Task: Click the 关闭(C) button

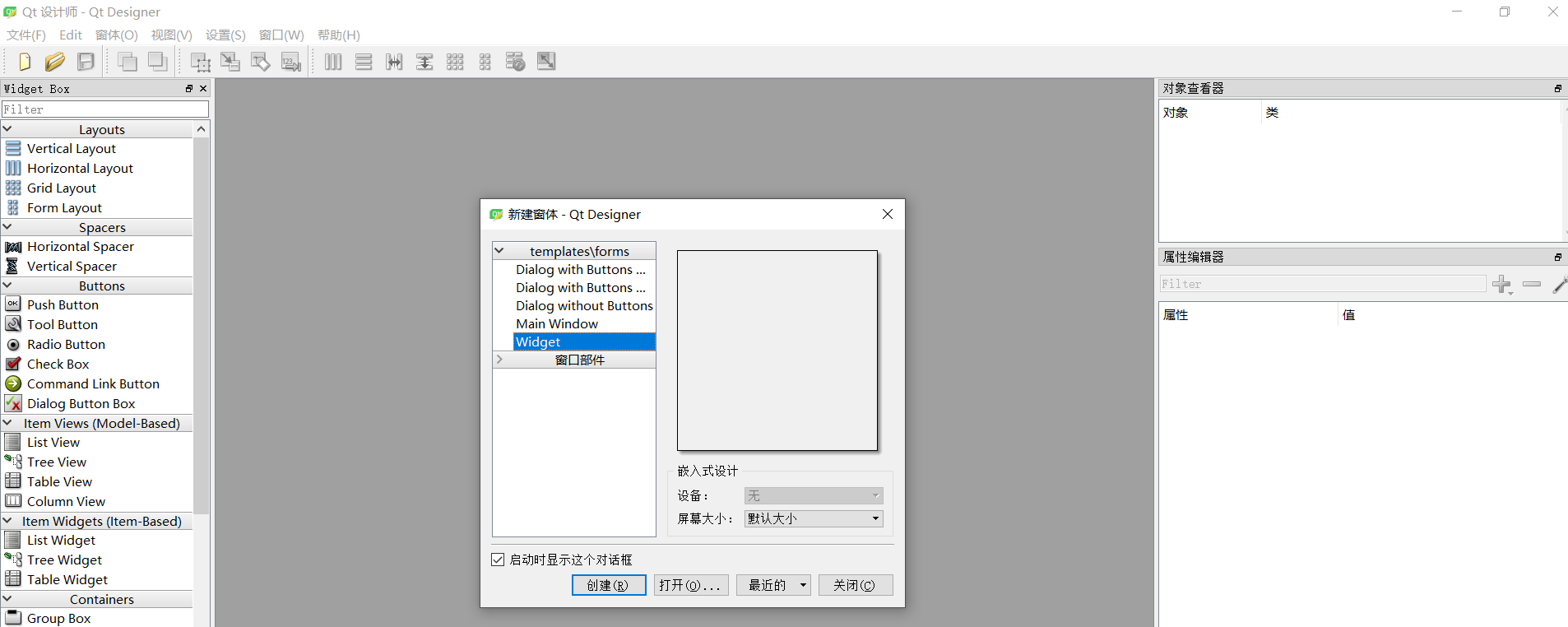Action: [x=856, y=585]
